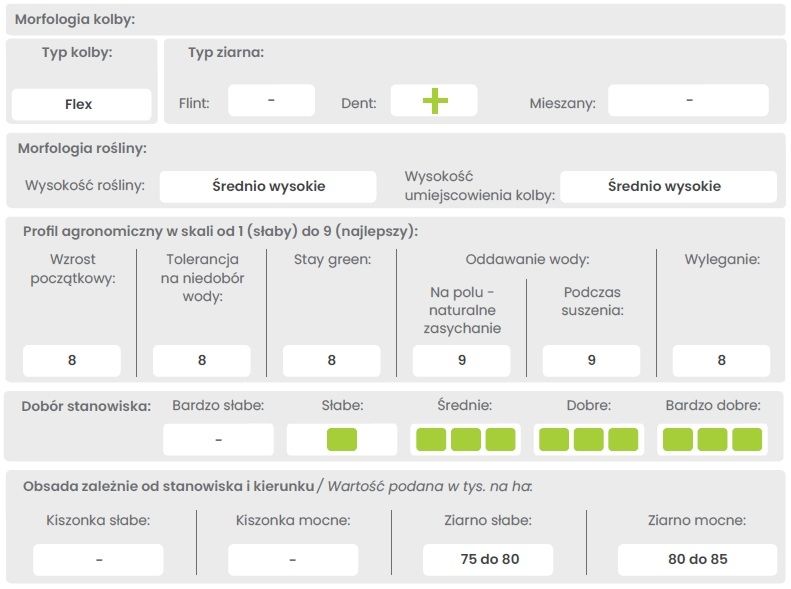Click the Bardzo słabe site selection field

(218, 439)
